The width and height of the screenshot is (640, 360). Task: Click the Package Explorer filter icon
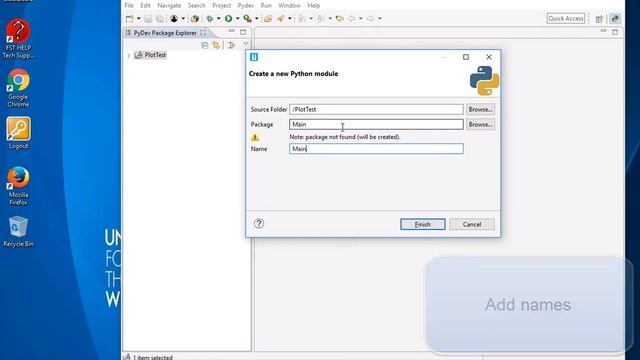231,45
